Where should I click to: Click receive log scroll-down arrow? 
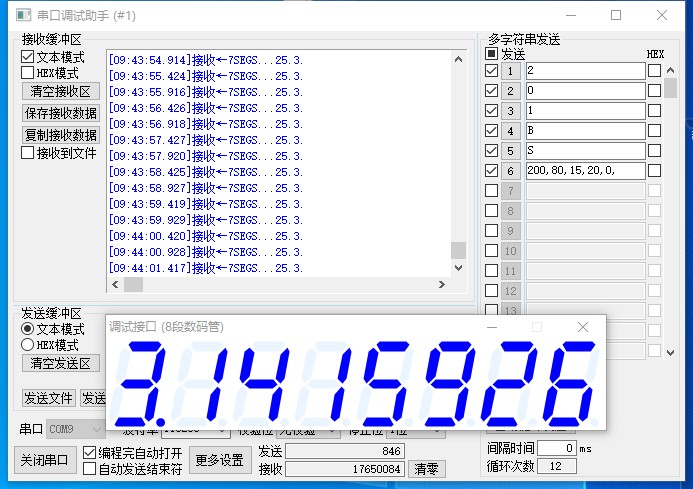458,267
